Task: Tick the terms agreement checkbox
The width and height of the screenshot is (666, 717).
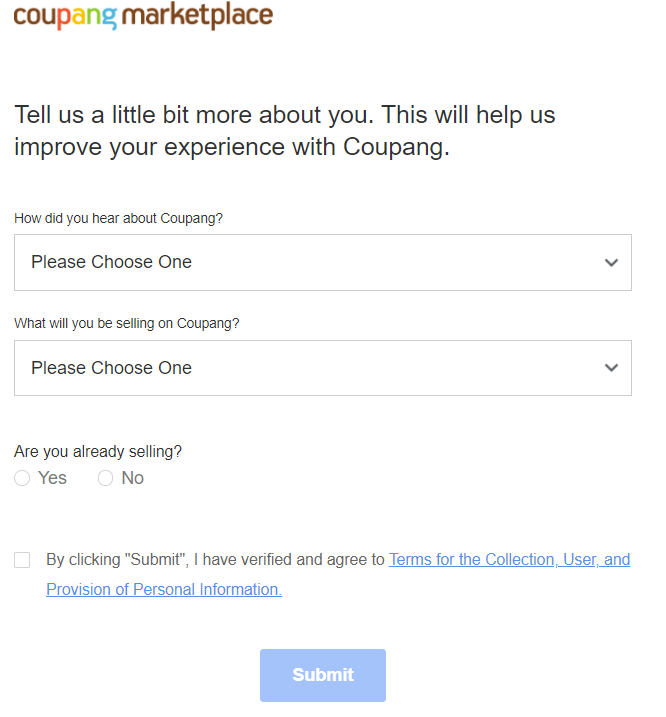Action: [22, 560]
